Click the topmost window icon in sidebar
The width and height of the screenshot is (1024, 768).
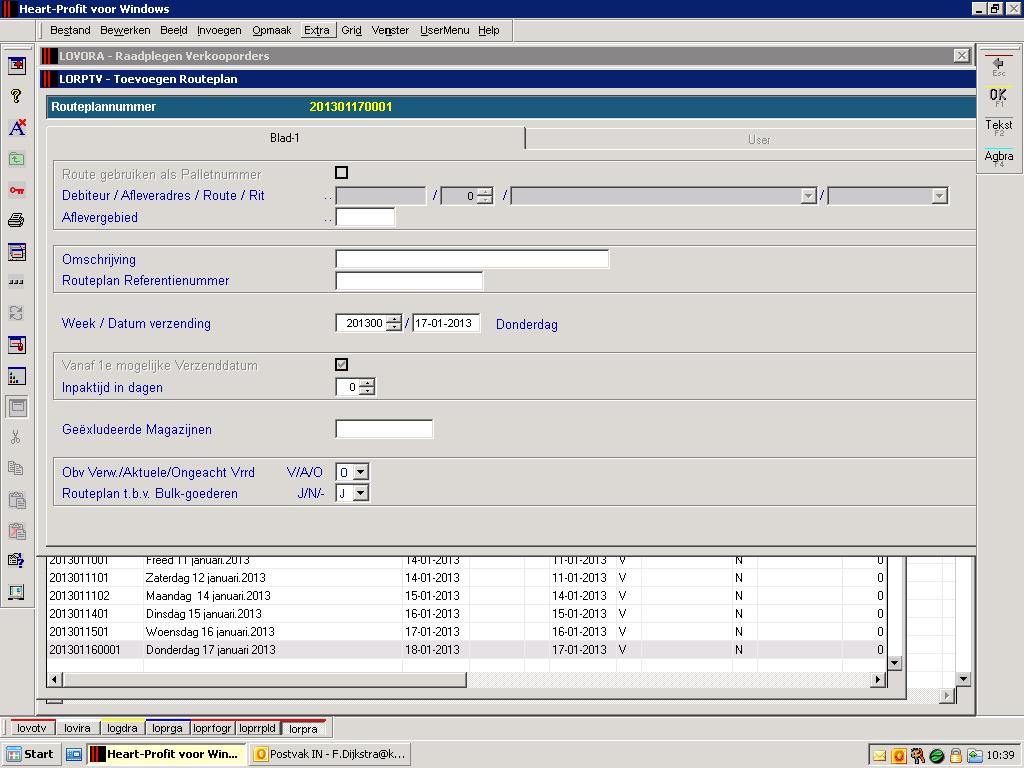point(16,65)
